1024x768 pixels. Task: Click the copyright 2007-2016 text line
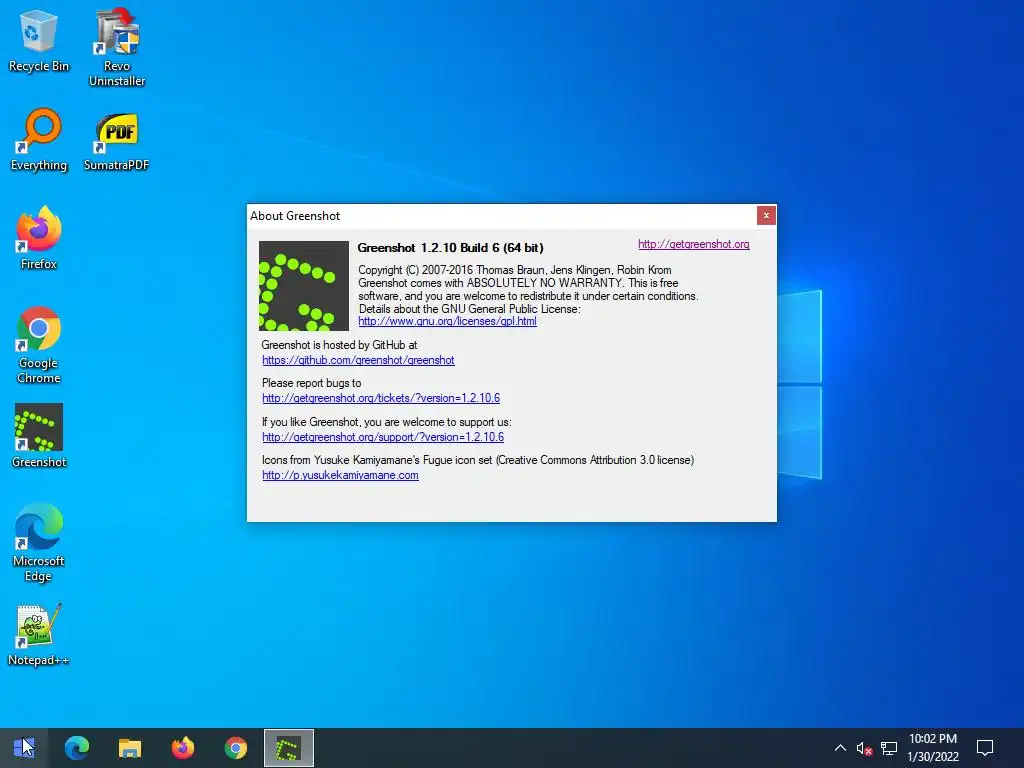[x=515, y=270]
